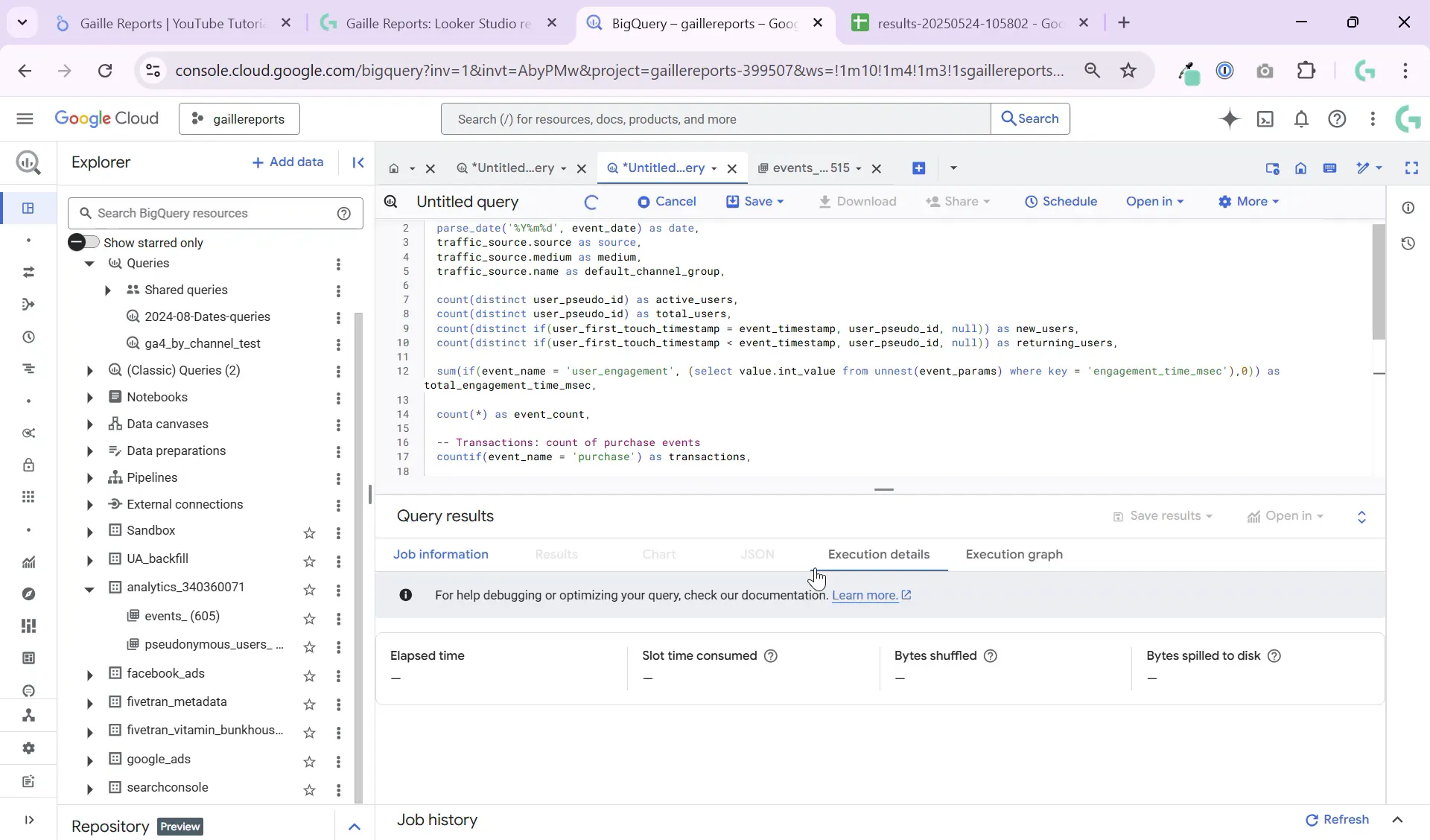Open Cloud Shell terminal from top bar
Image resolution: width=1430 pixels, height=840 pixels.
click(x=1266, y=119)
